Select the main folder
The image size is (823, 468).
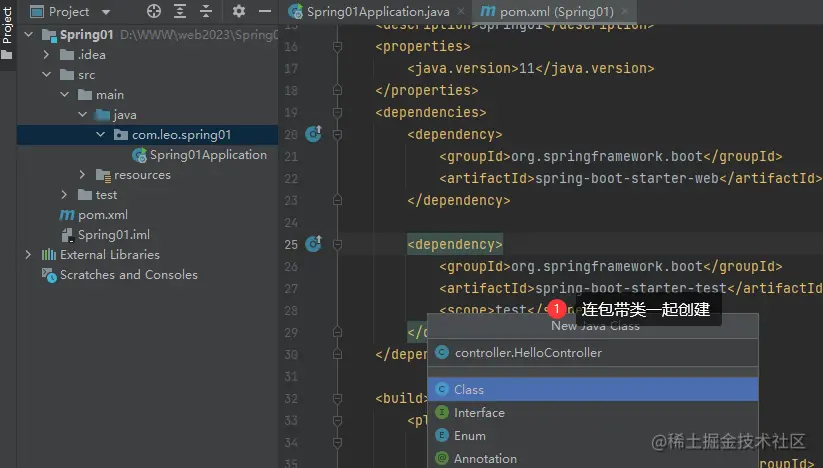coord(110,95)
